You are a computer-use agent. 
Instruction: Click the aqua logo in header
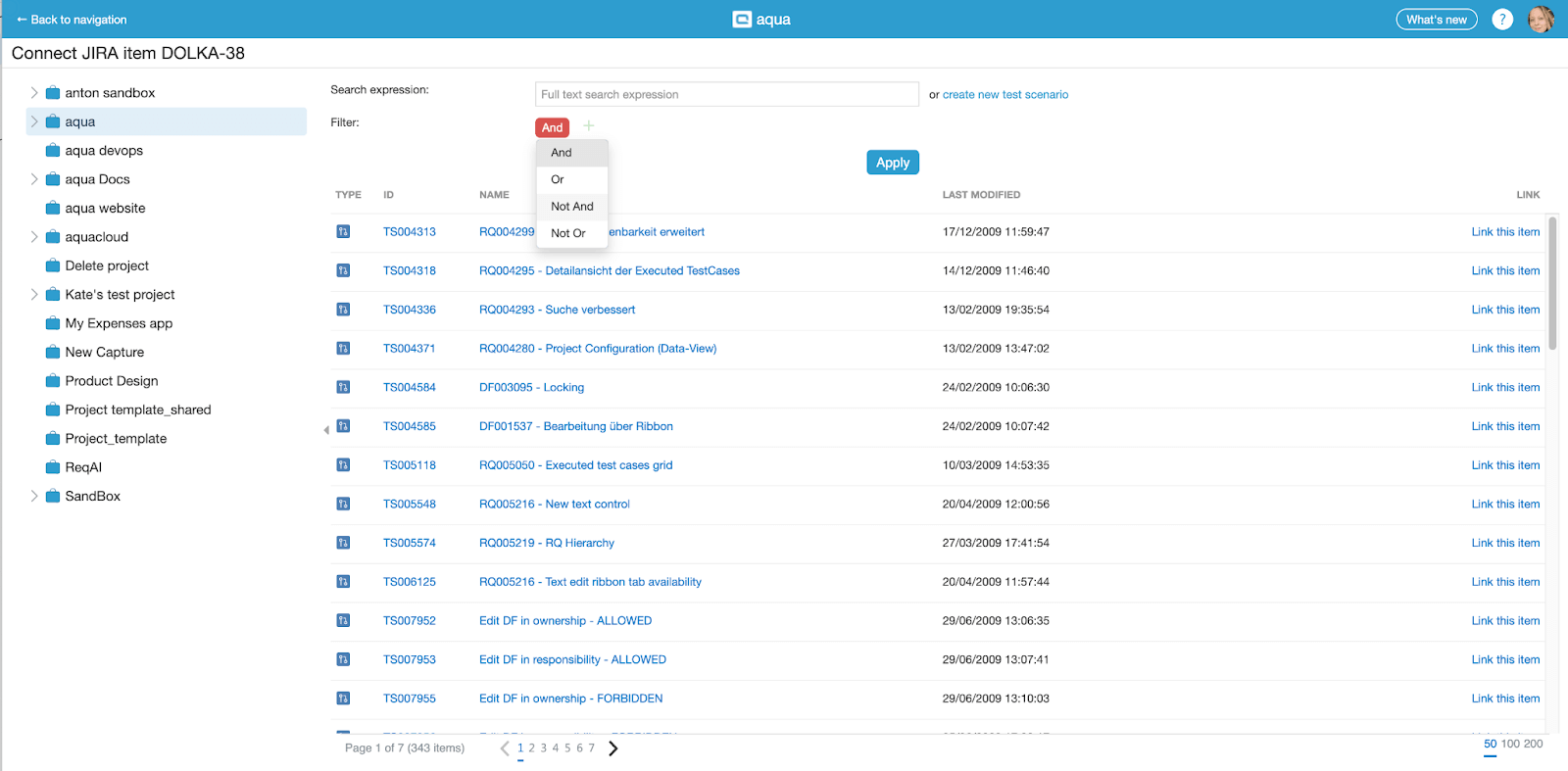761,20
